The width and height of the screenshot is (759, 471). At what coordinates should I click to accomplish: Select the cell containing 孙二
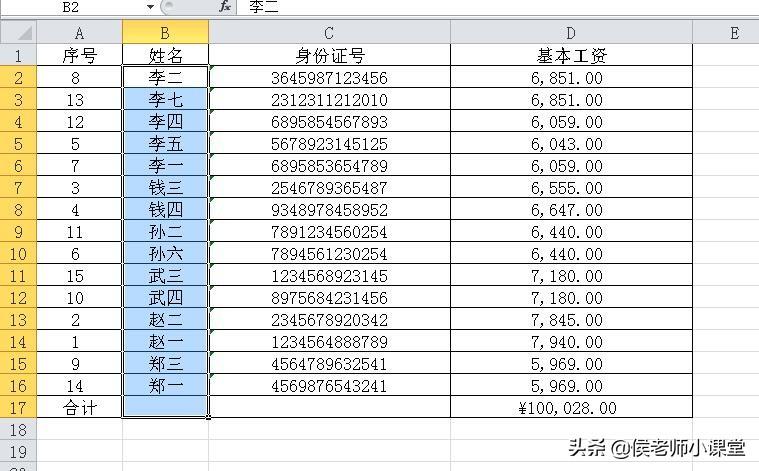click(x=165, y=232)
